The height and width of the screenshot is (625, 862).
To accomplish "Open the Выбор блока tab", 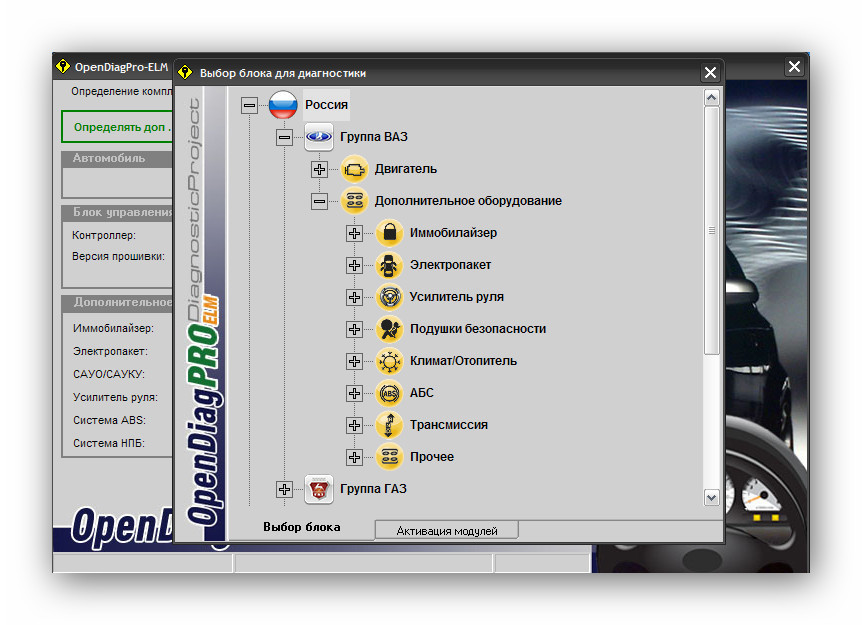I will pyautogui.click(x=301, y=527).
